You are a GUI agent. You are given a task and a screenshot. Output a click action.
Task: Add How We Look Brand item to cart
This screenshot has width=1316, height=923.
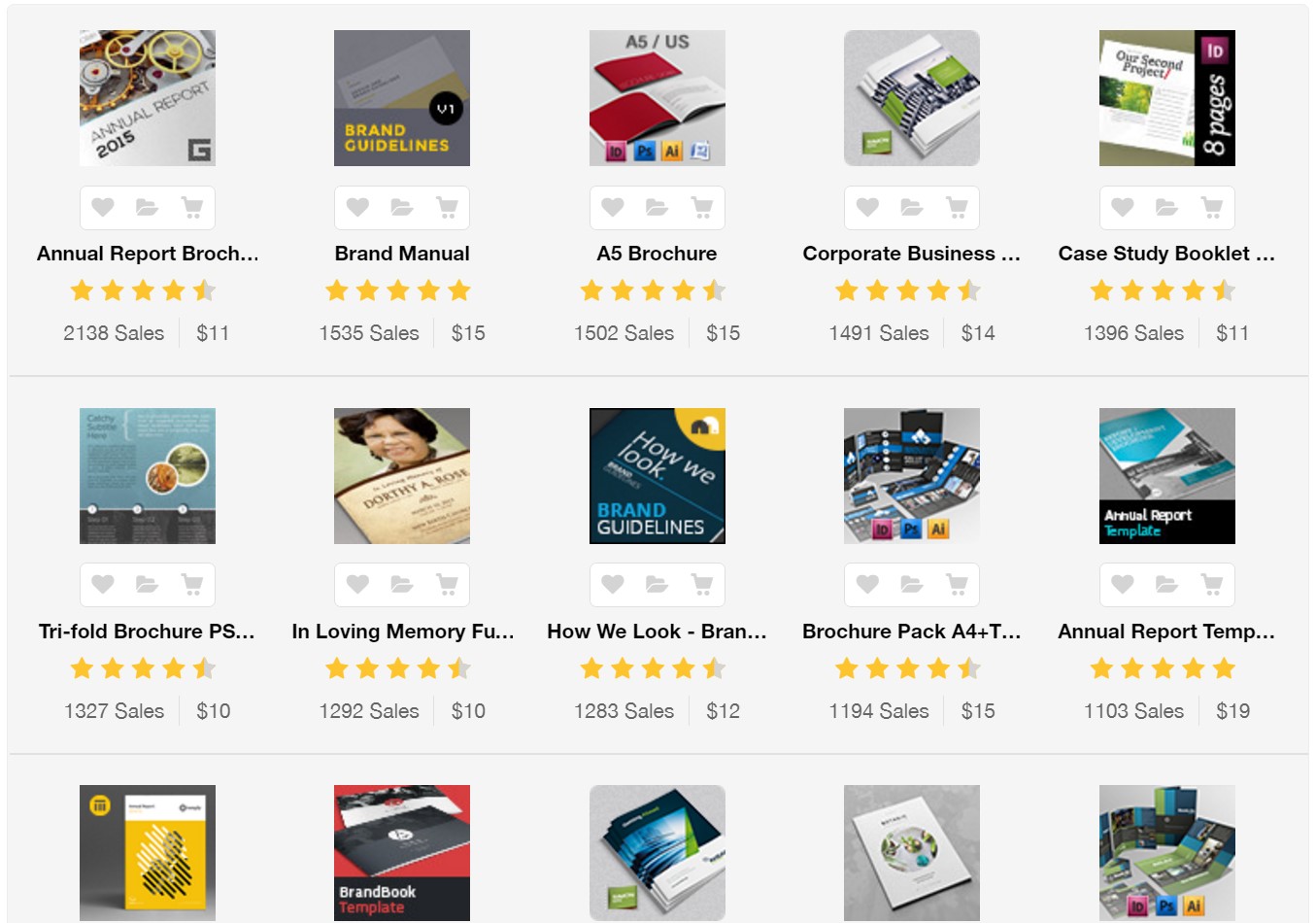pyautogui.click(x=701, y=584)
